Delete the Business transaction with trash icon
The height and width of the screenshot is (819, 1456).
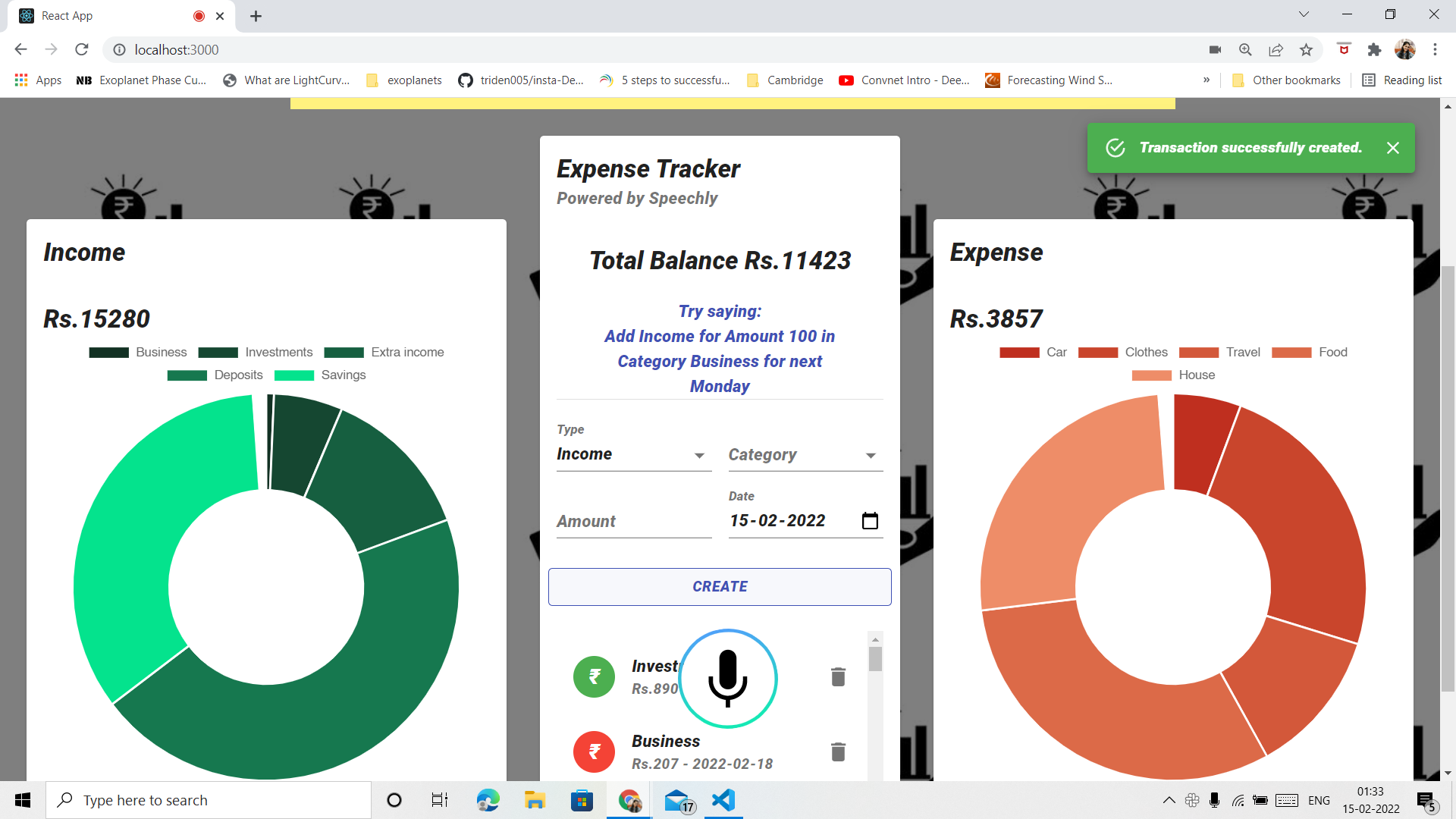838,752
